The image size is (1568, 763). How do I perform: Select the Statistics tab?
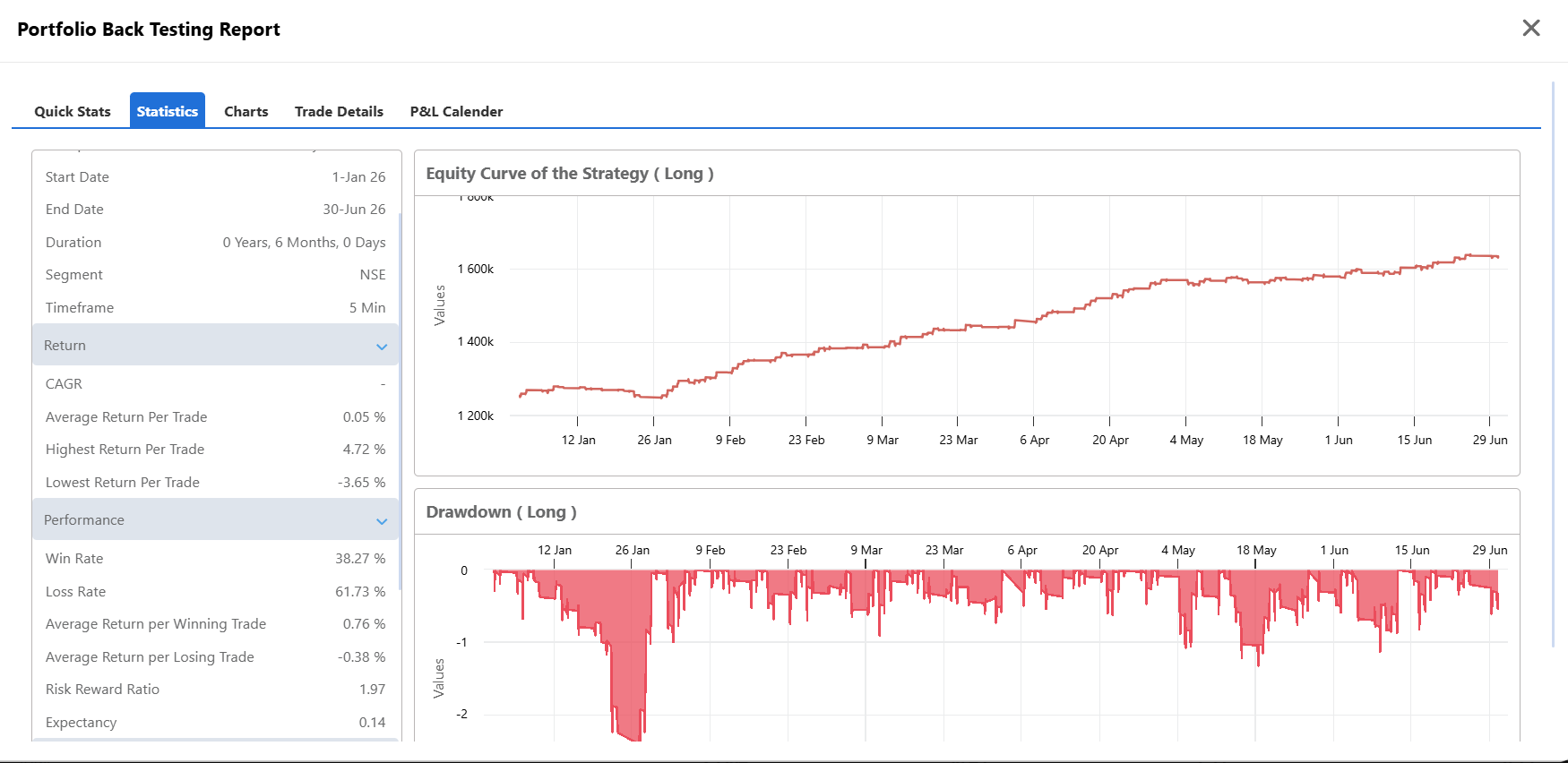pyautogui.click(x=168, y=111)
